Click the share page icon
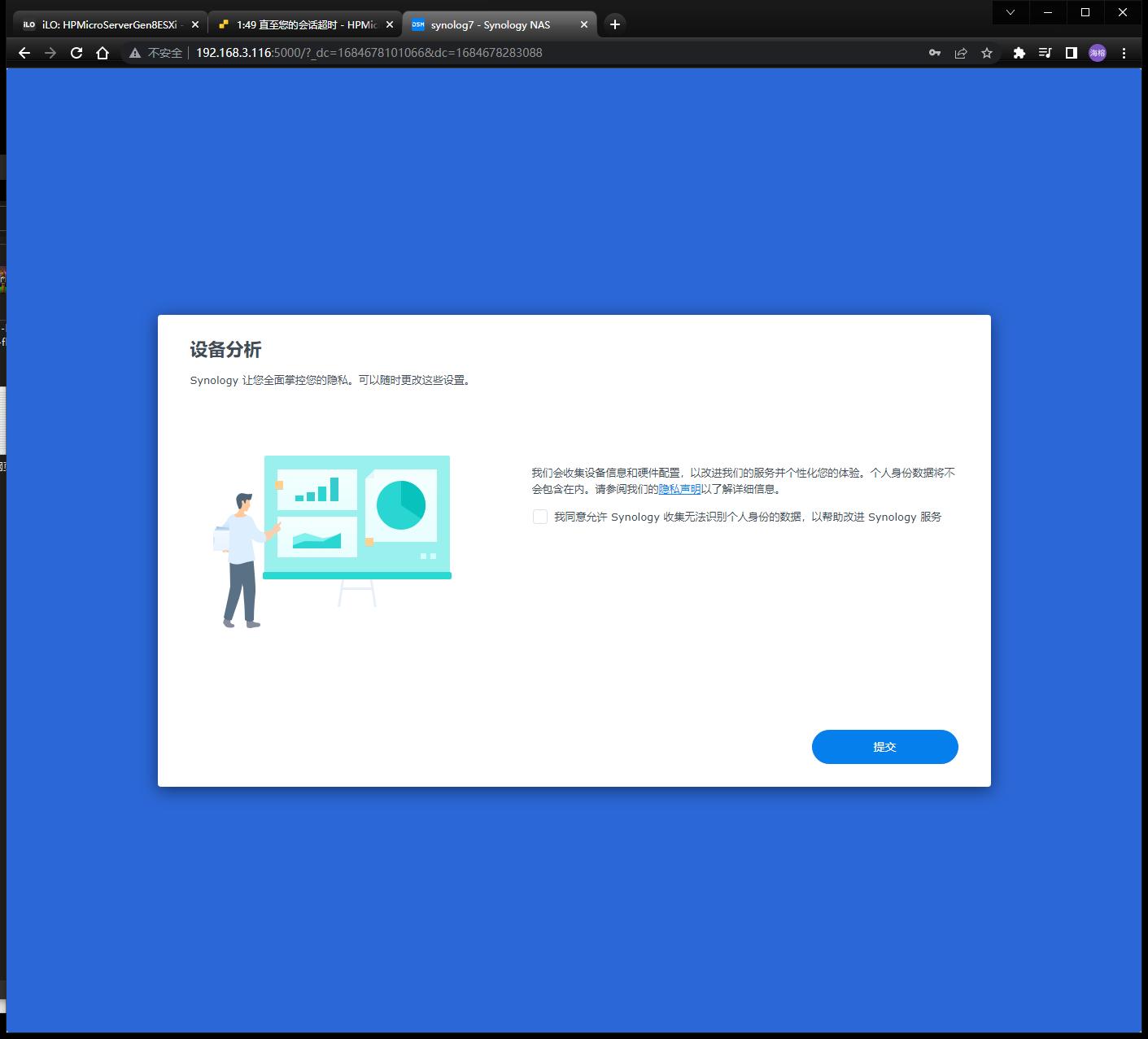Viewport: 1148px width, 1039px height. click(x=961, y=52)
